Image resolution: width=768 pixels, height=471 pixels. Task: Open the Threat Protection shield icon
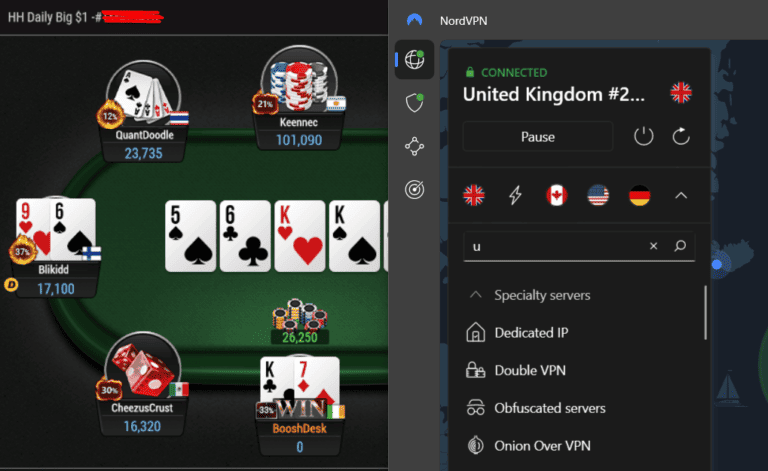tap(414, 103)
